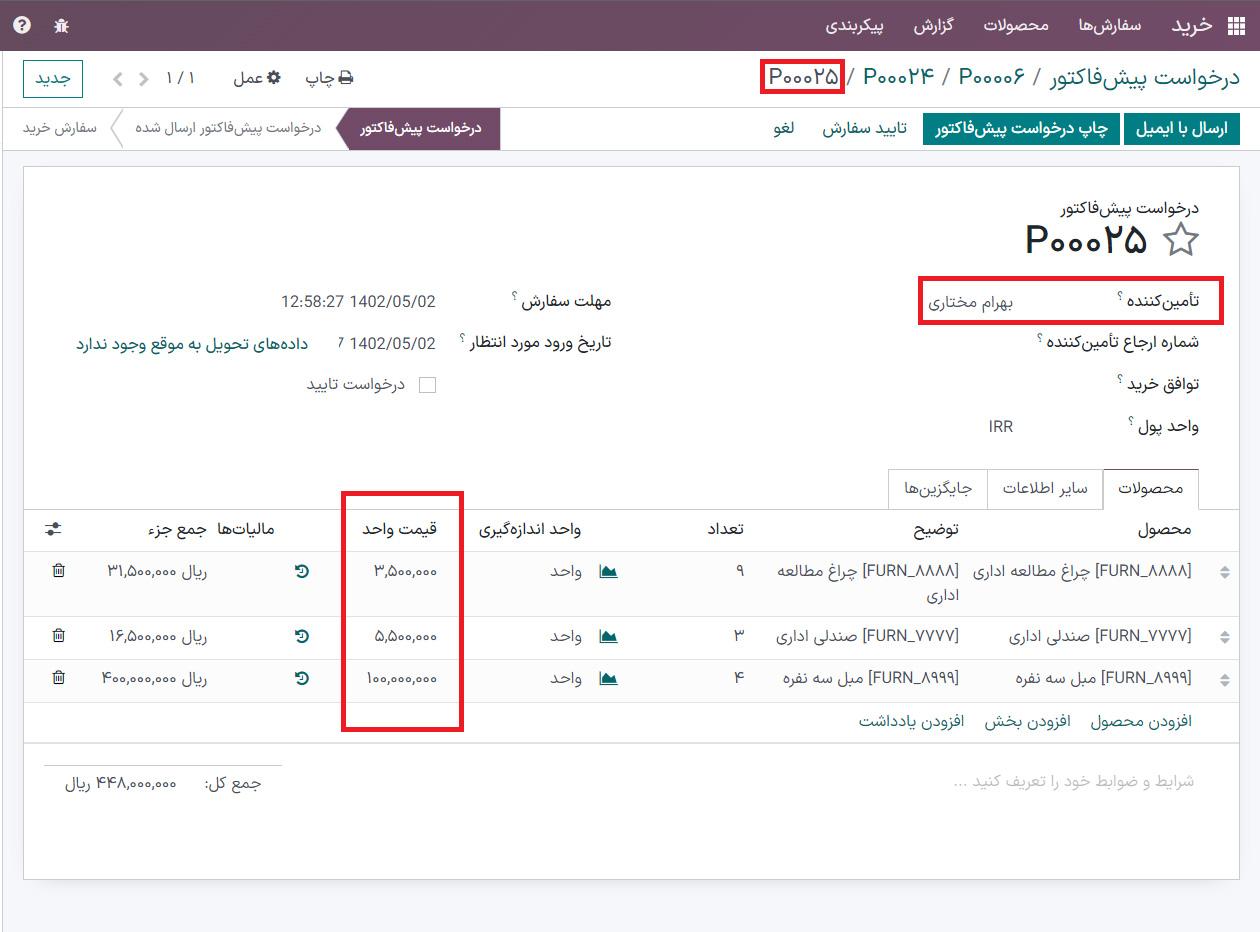Click the افزودن محصول link
The height and width of the screenshot is (932, 1260).
point(1140,721)
